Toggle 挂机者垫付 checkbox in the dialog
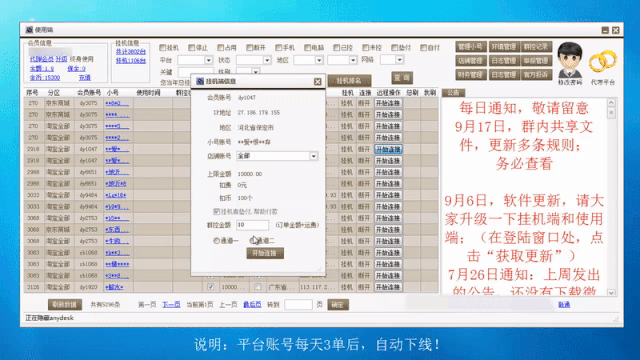The width and height of the screenshot is (640, 360). click(216, 211)
